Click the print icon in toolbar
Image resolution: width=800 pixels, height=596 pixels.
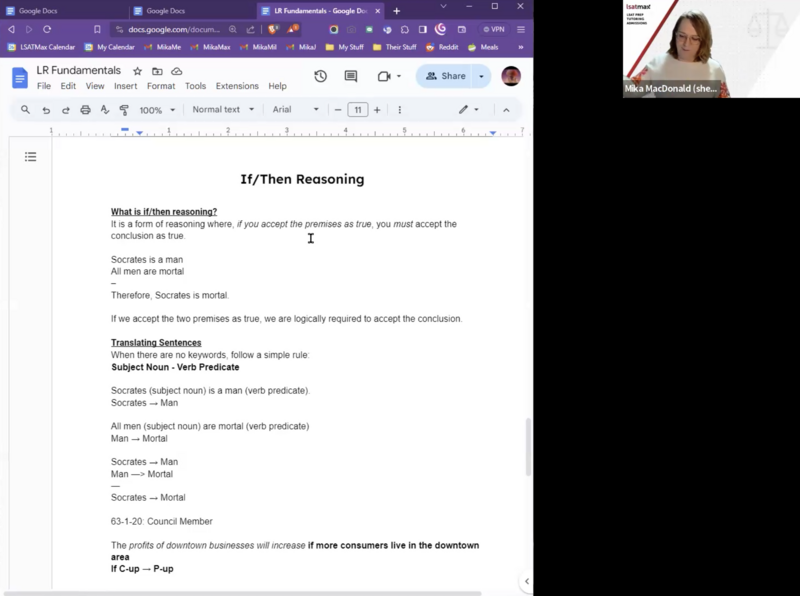click(85, 110)
